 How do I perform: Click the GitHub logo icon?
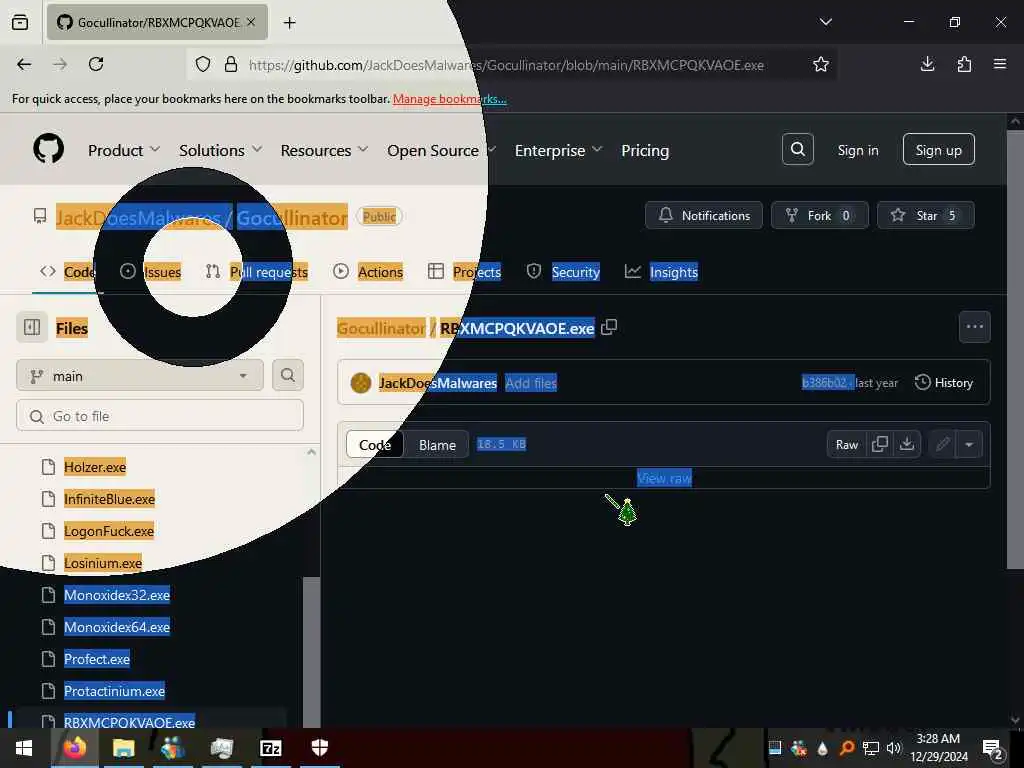pyautogui.click(x=48, y=150)
